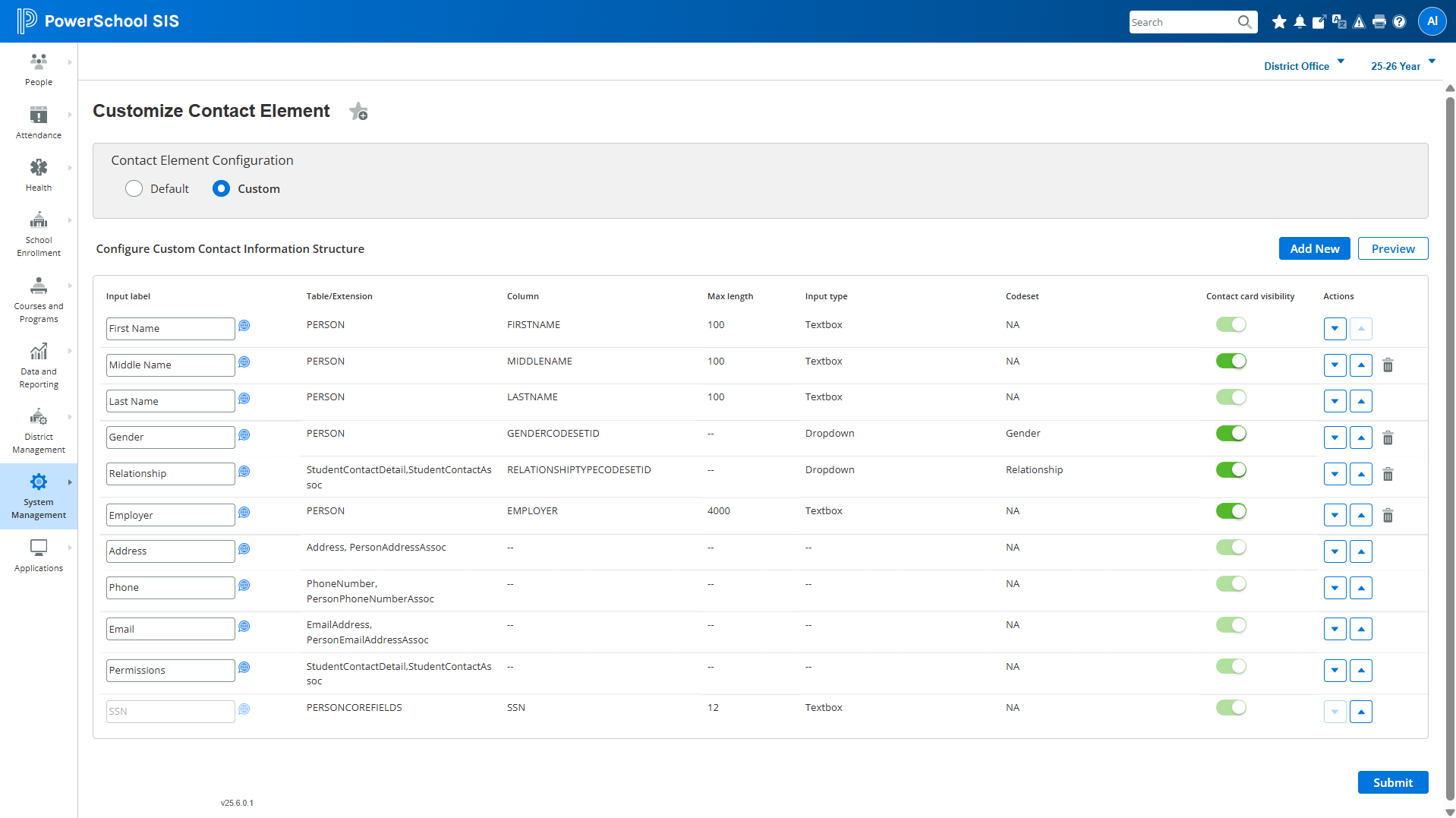
Task: Open the Favorites star in the header
Action: click(x=1279, y=21)
